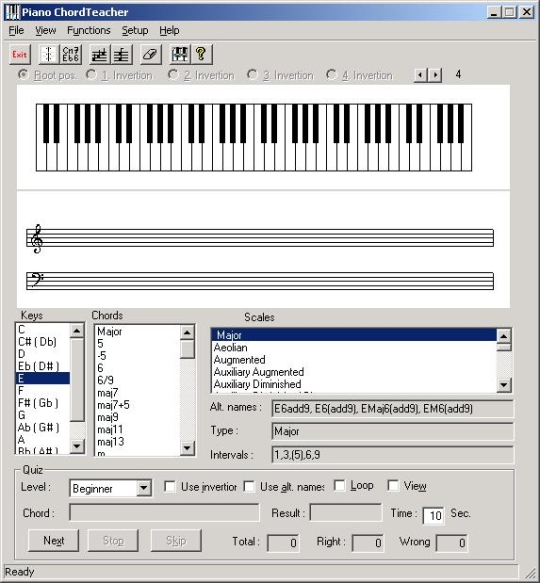Viewport: 540px width, 583px height.
Task: Click the Keys list scroll up arrow
Action: (x=77, y=331)
